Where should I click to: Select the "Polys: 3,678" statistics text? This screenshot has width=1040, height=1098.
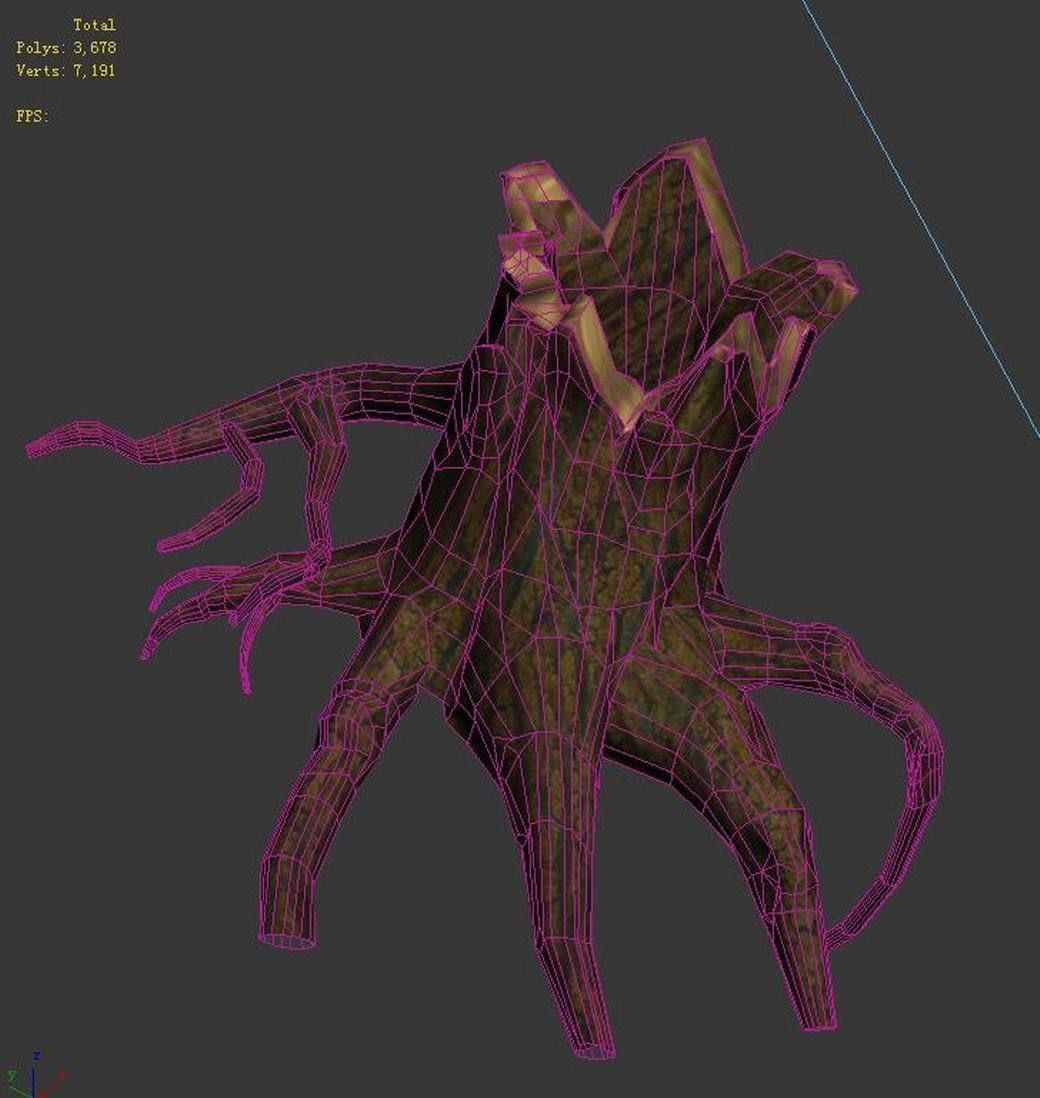click(66, 48)
